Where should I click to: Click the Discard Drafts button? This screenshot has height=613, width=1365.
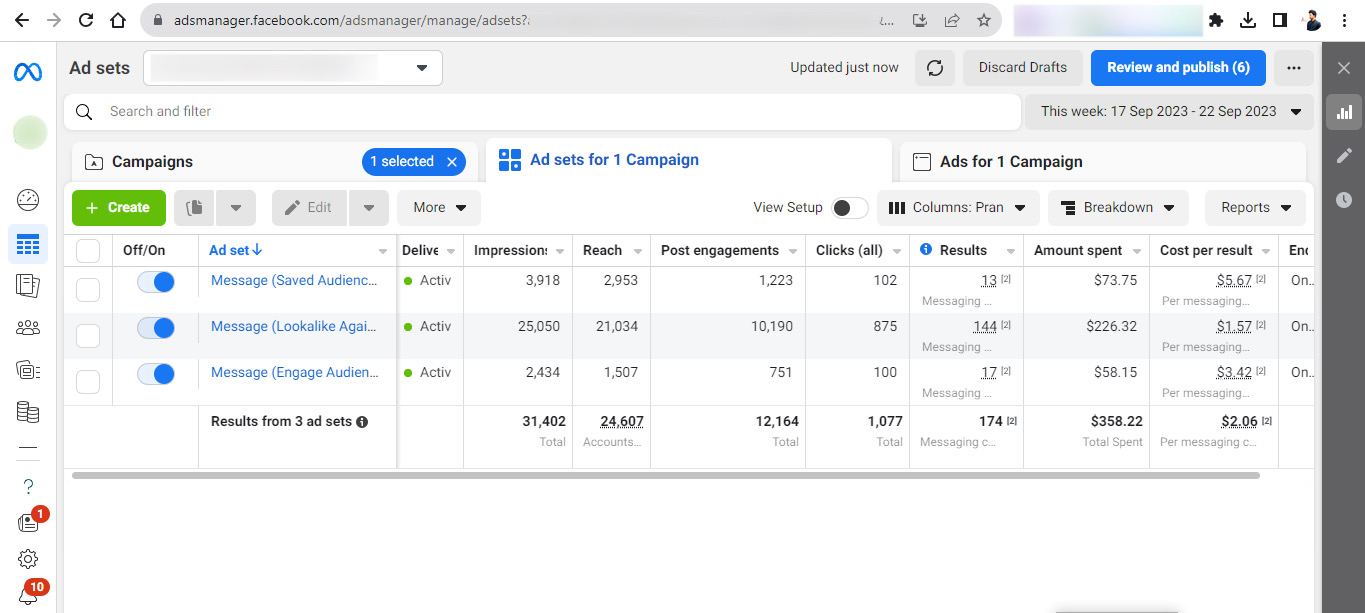[1023, 68]
